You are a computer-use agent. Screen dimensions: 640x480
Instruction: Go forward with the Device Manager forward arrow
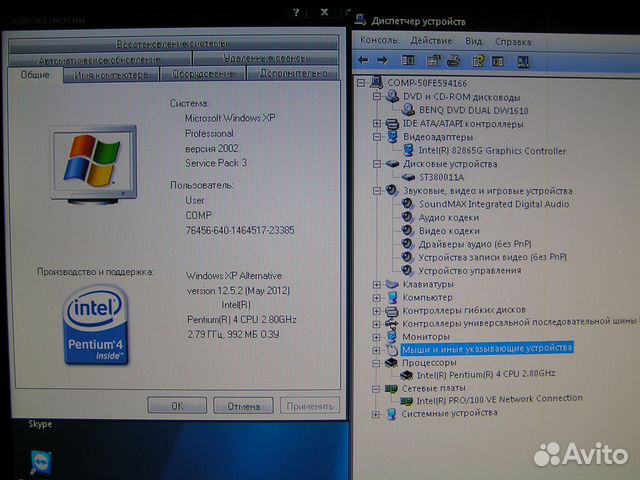382,61
